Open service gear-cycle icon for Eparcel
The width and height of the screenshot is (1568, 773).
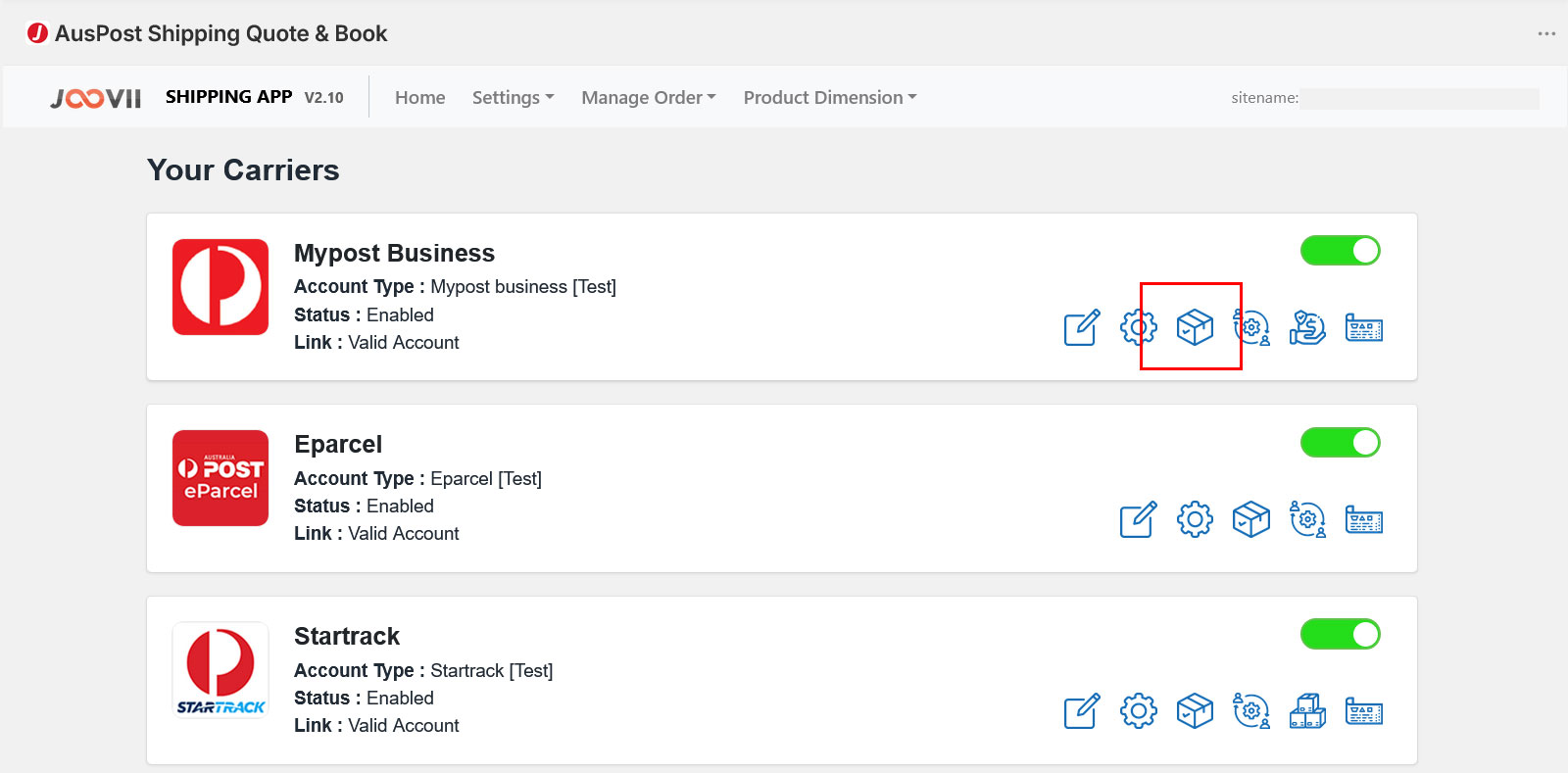1307,519
